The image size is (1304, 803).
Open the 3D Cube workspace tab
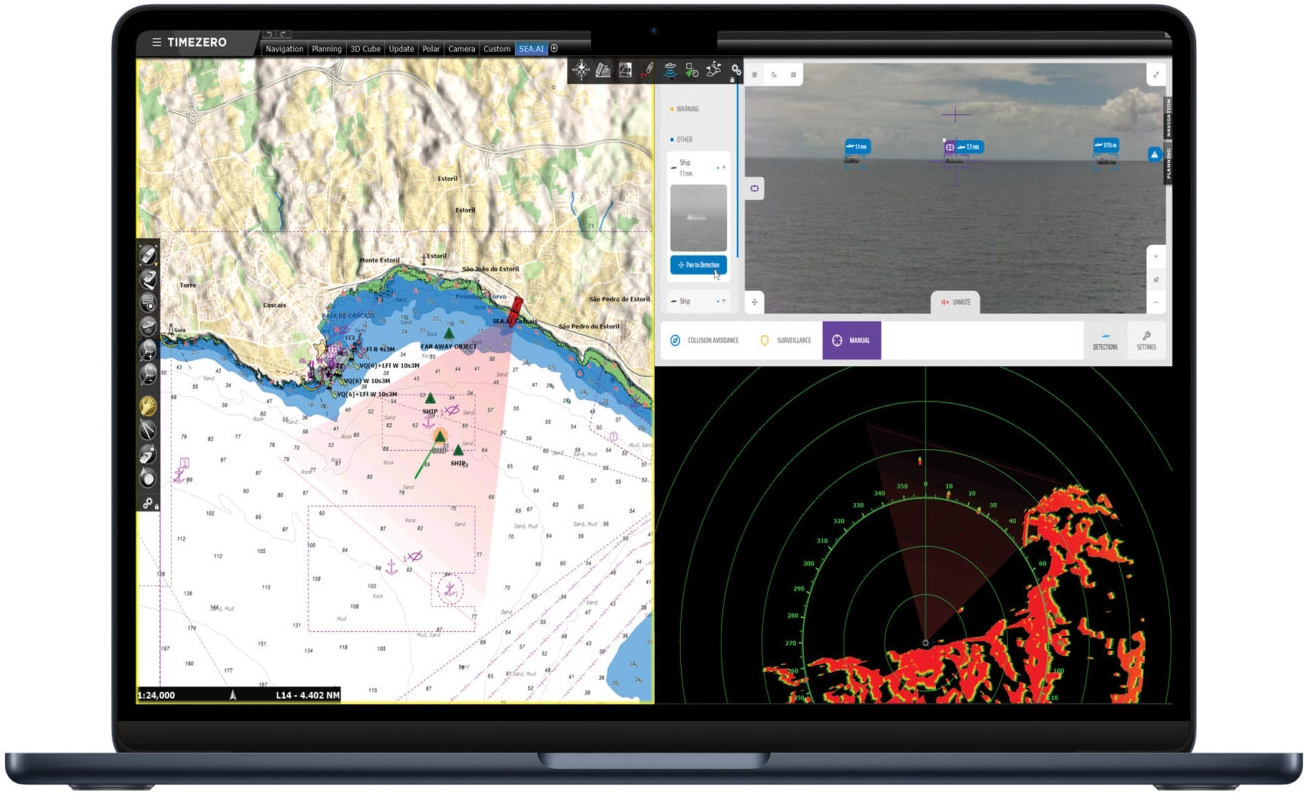365,48
